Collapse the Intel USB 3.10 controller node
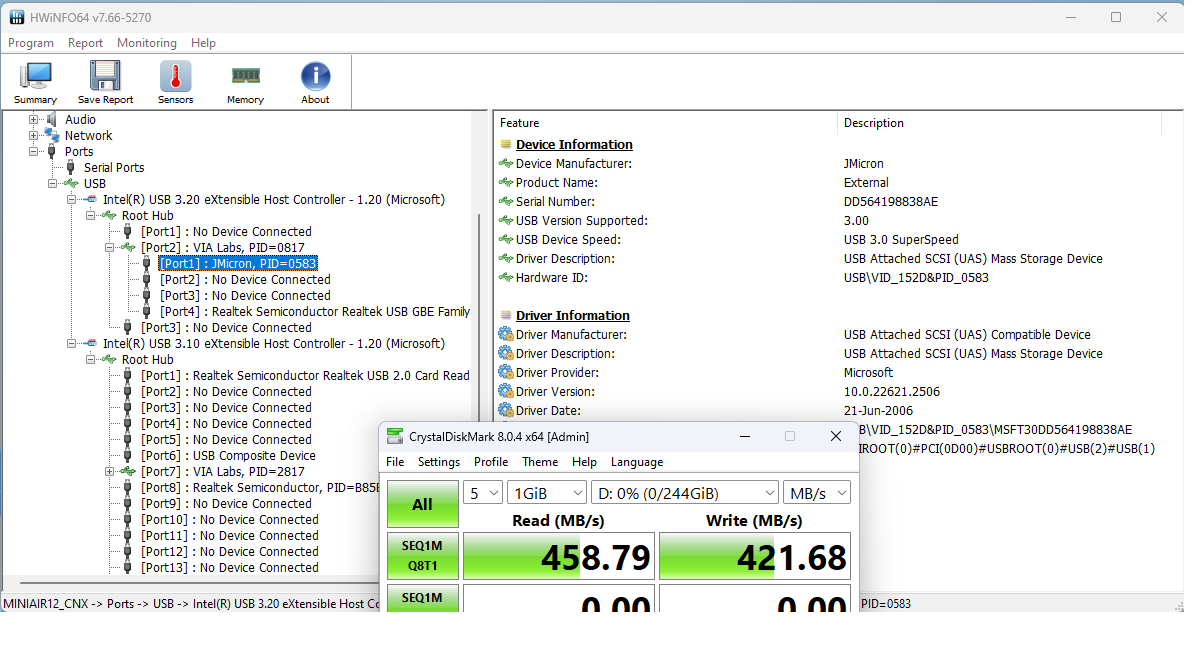1200x672 pixels. pos(71,344)
